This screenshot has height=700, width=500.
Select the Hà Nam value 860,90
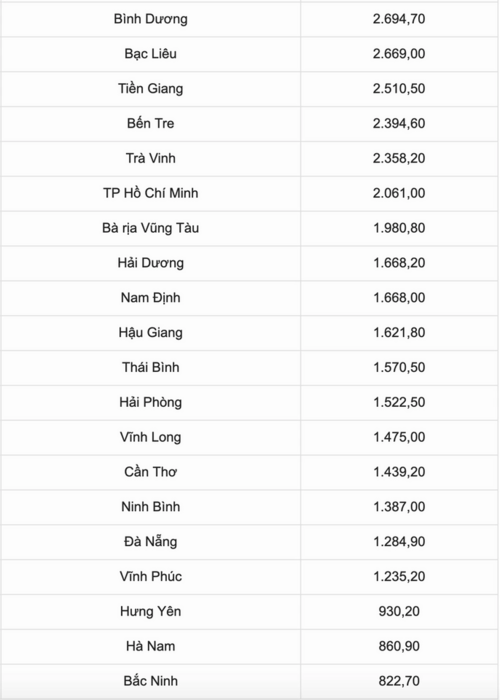click(x=399, y=646)
